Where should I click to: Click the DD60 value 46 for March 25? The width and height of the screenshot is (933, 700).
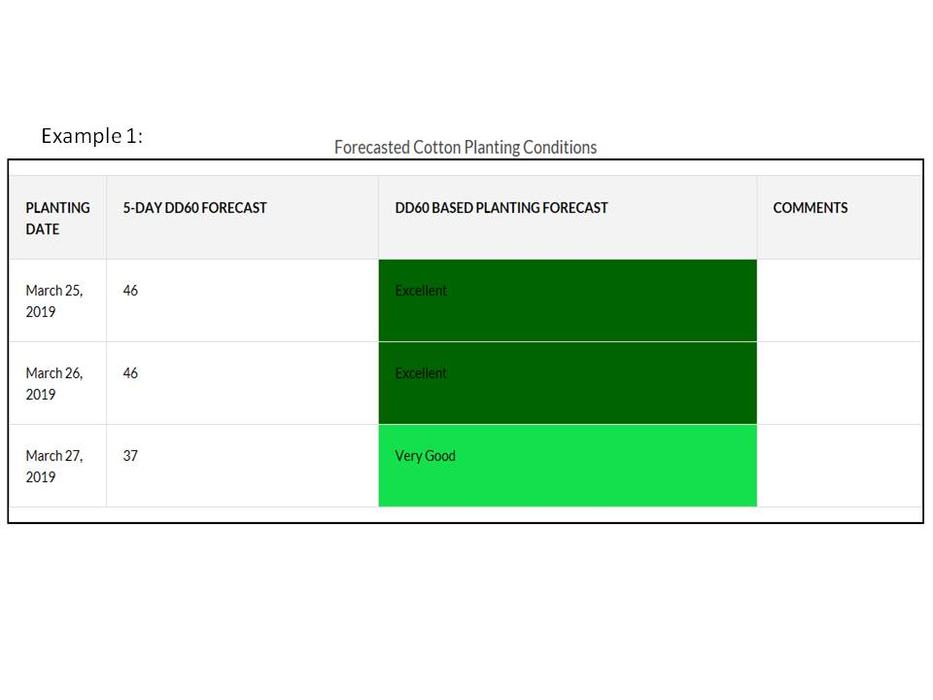pos(130,290)
